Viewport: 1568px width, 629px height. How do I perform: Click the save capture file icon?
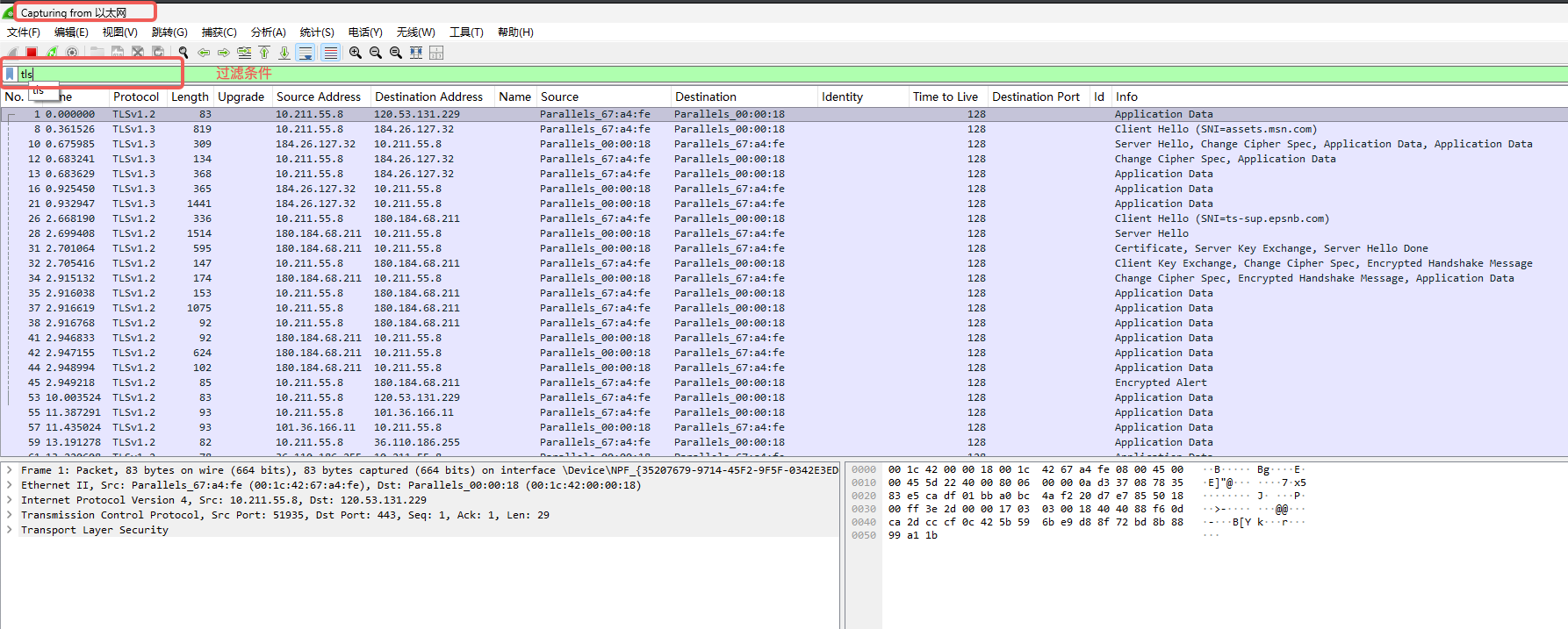117,53
